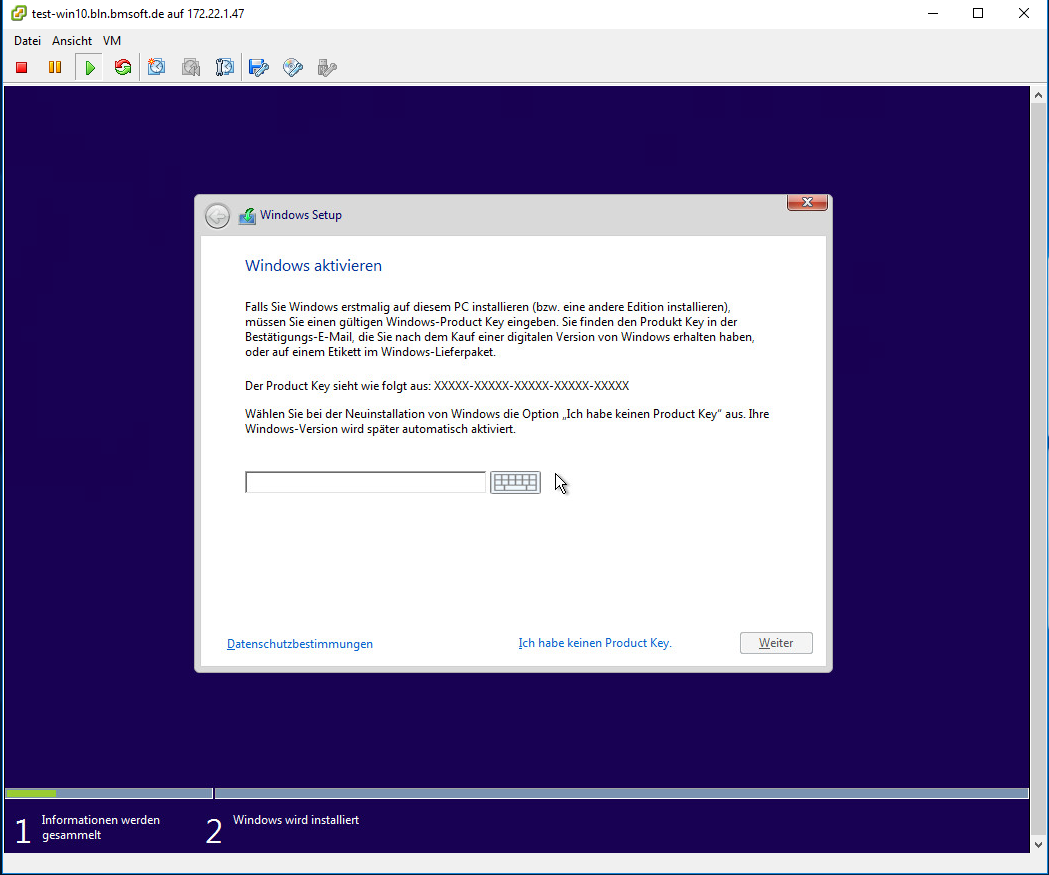Open the Datenschutzbestimmungen link
1049x875 pixels.
pyautogui.click(x=300, y=644)
